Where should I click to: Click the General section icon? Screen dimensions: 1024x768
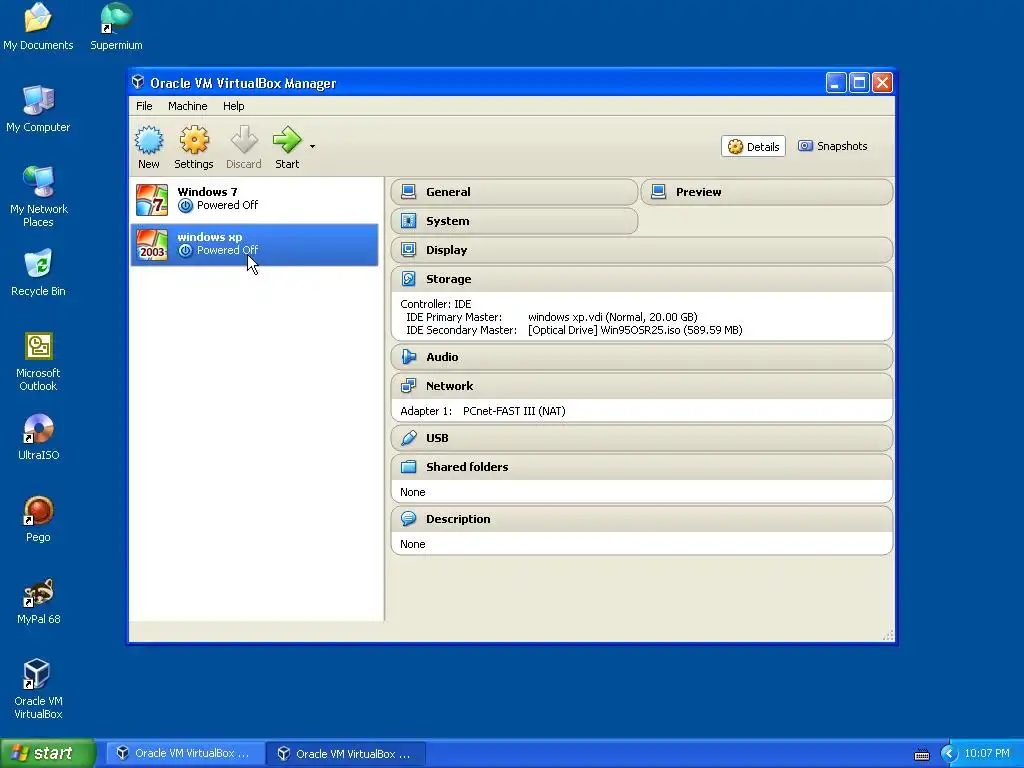(x=409, y=192)
